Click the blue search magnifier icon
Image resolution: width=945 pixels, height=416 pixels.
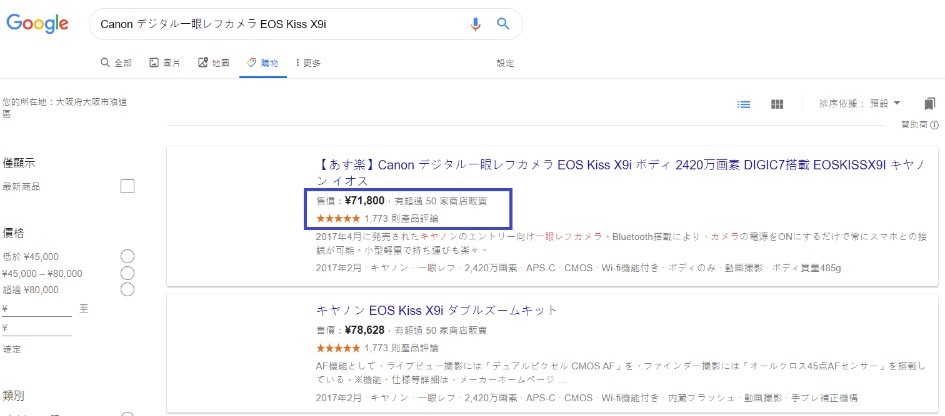tap(503, 24)
